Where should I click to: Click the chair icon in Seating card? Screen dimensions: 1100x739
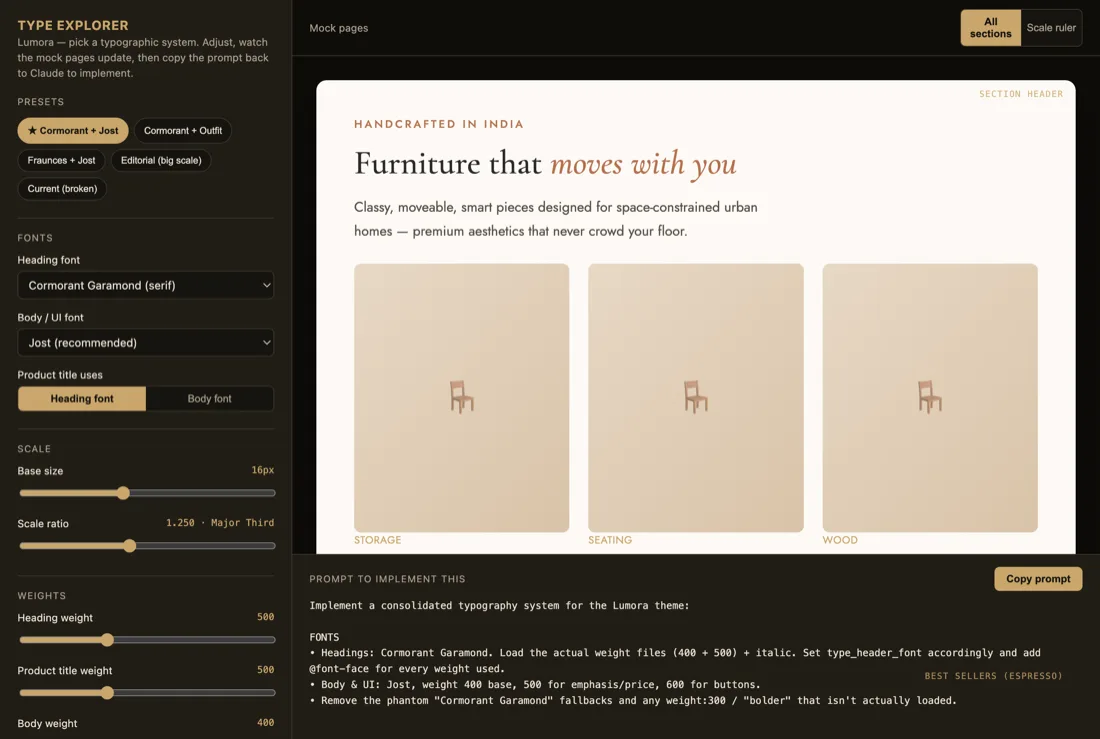tap(696, 397)
